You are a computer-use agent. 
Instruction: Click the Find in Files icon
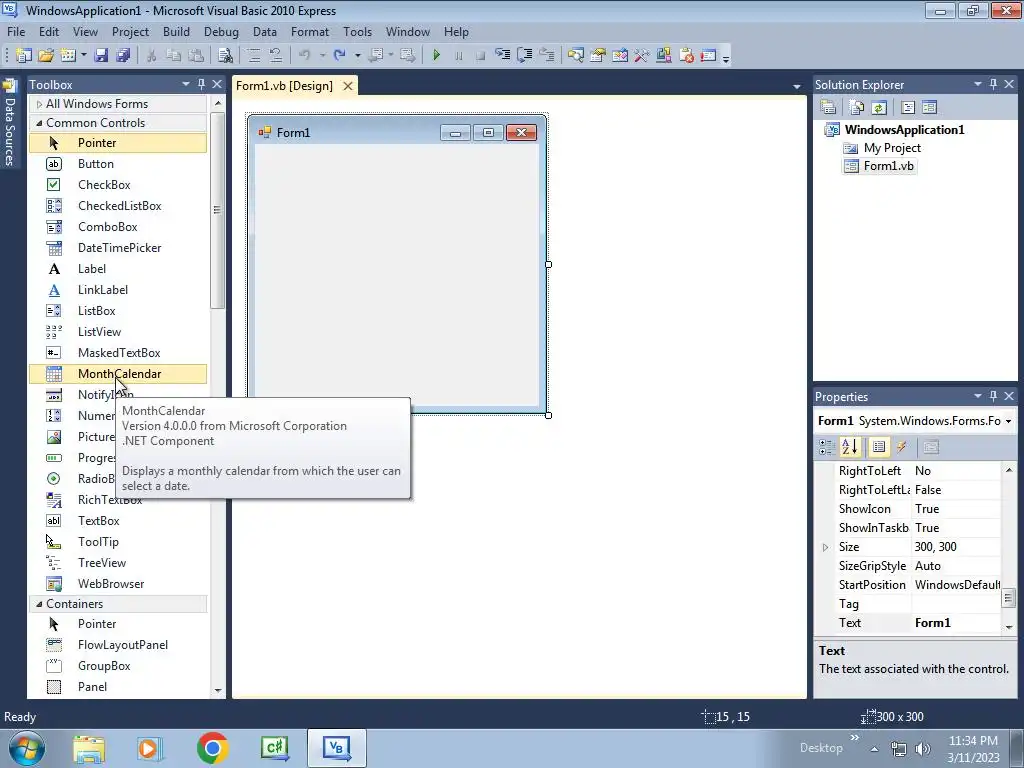coord(225,56)
